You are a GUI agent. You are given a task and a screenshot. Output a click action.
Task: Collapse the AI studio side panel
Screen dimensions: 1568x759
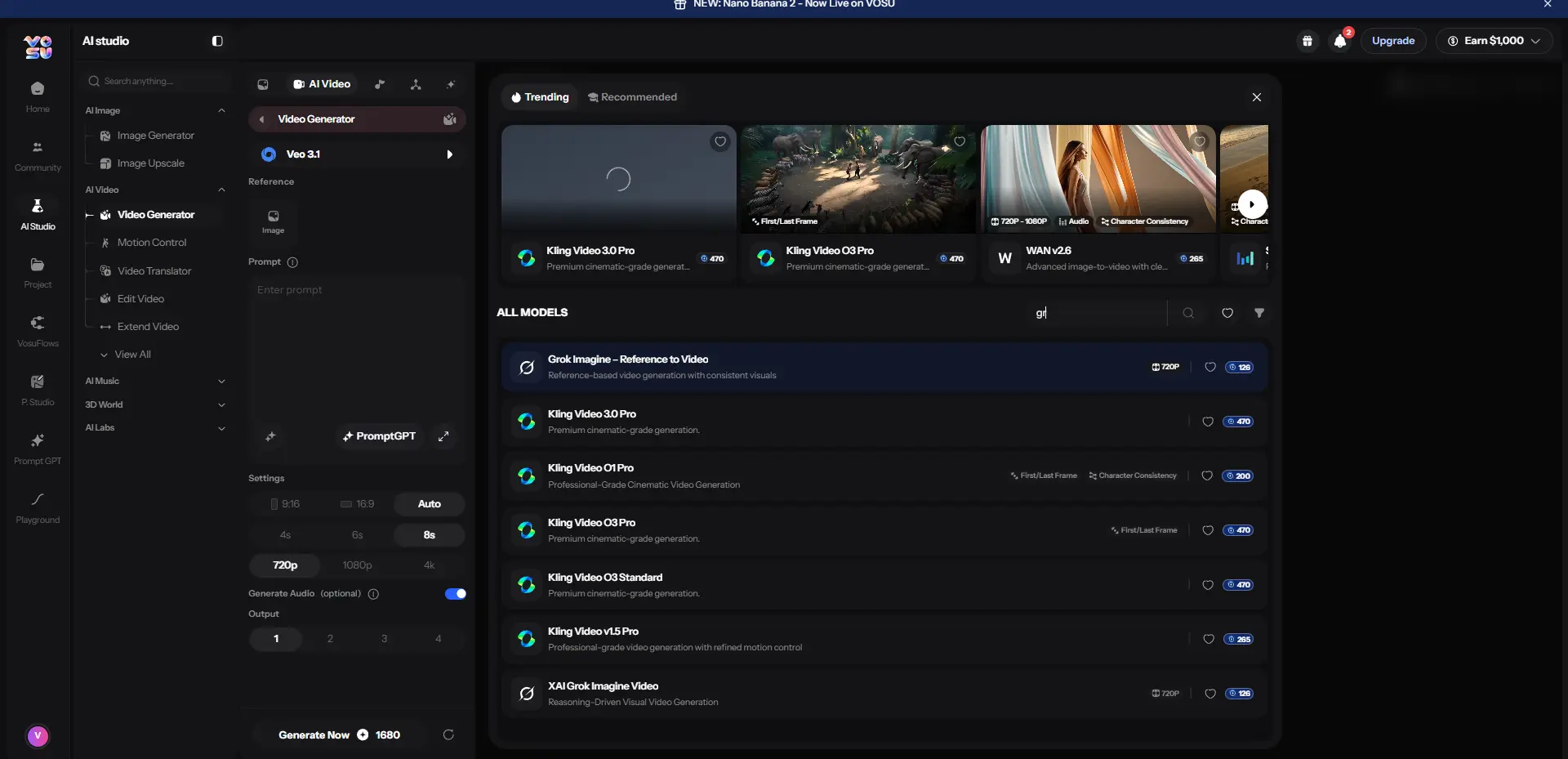tap(217, 41)
